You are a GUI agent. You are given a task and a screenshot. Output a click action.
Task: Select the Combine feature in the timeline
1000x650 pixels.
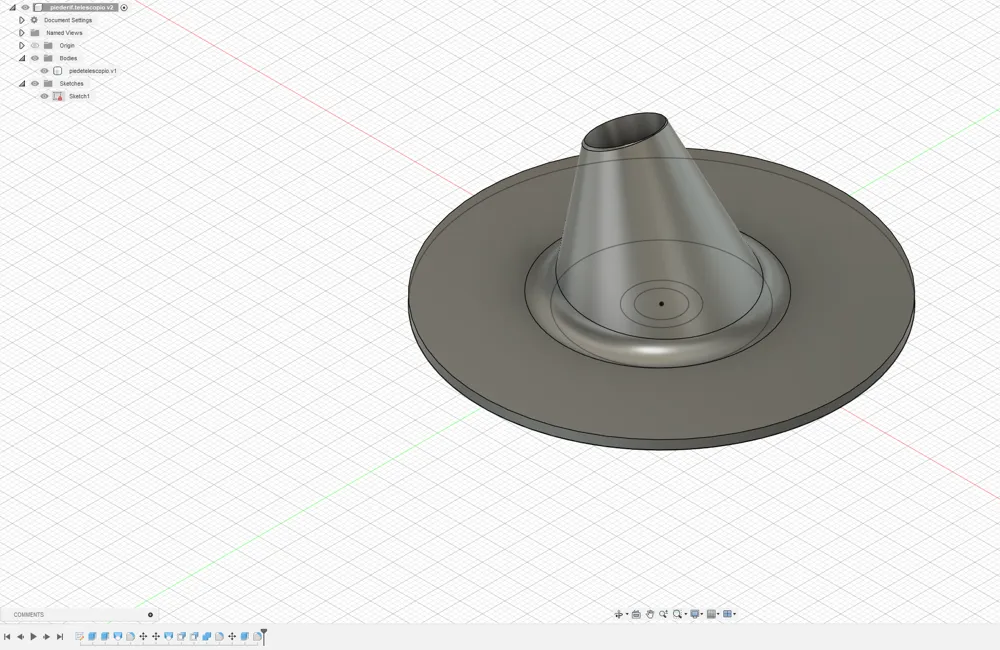click(207, 636)
